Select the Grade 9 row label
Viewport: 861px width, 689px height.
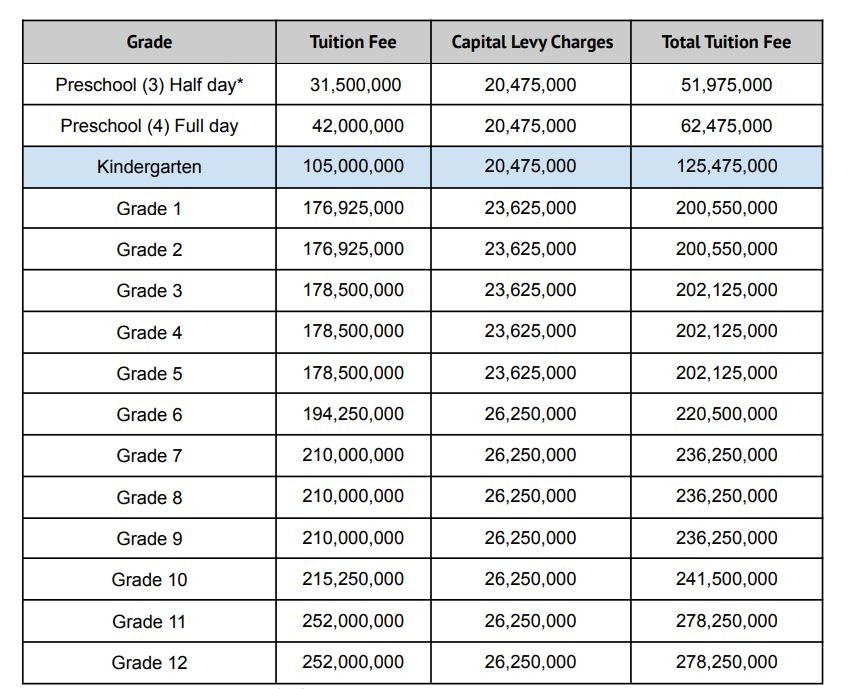click(149, 539)
